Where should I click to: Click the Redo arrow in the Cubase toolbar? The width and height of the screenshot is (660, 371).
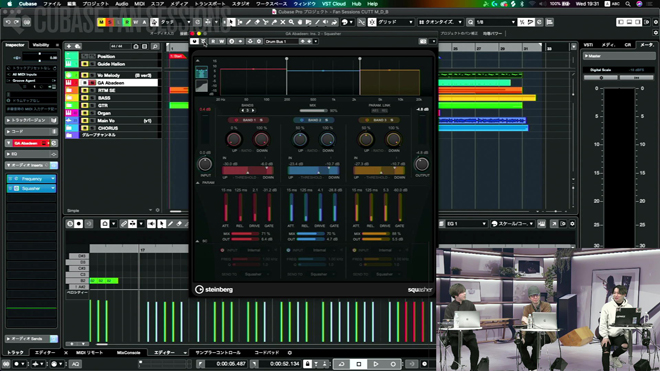pyautogui.click(x=17, y=22)
